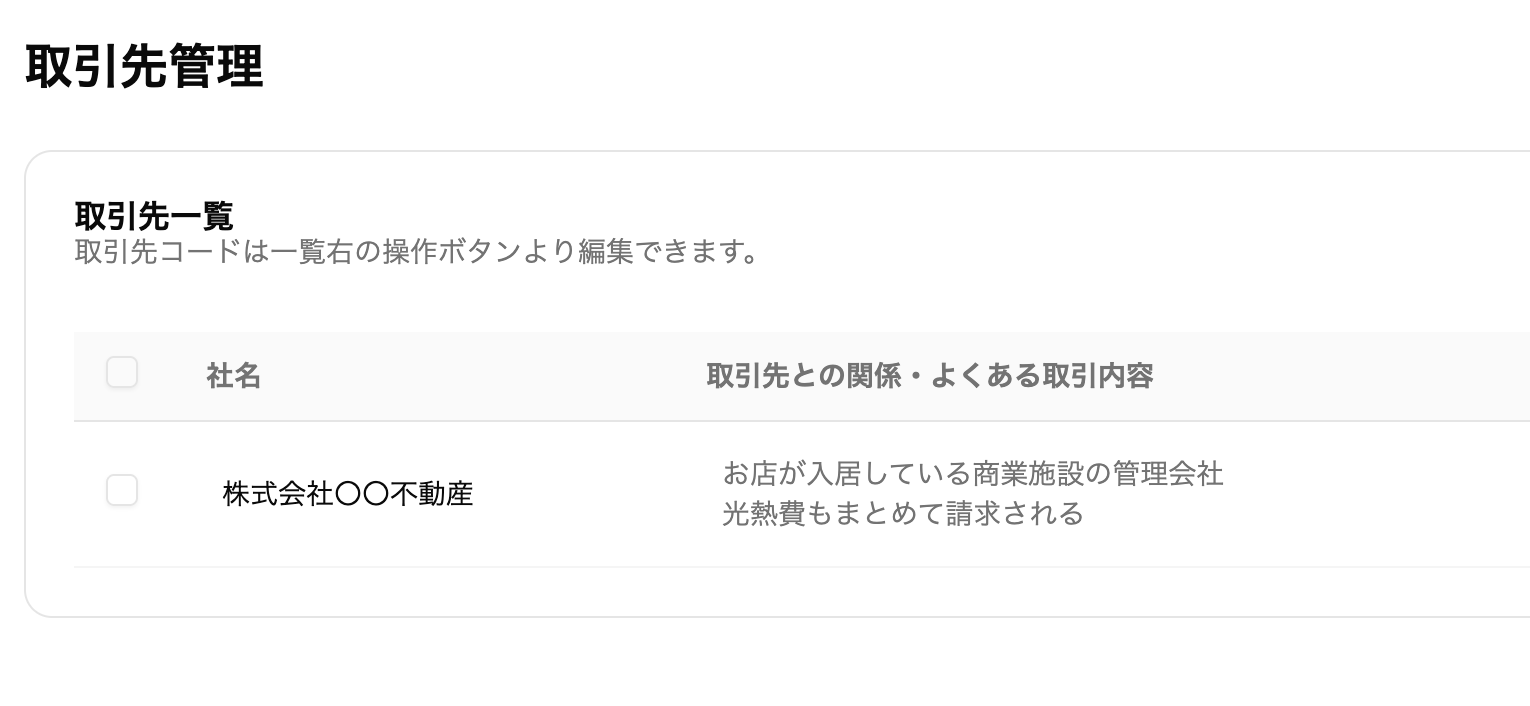This screenshot has height=706, width=1530.
Task: Click the 社名 cell of the first row
Action: coord(347,493)
